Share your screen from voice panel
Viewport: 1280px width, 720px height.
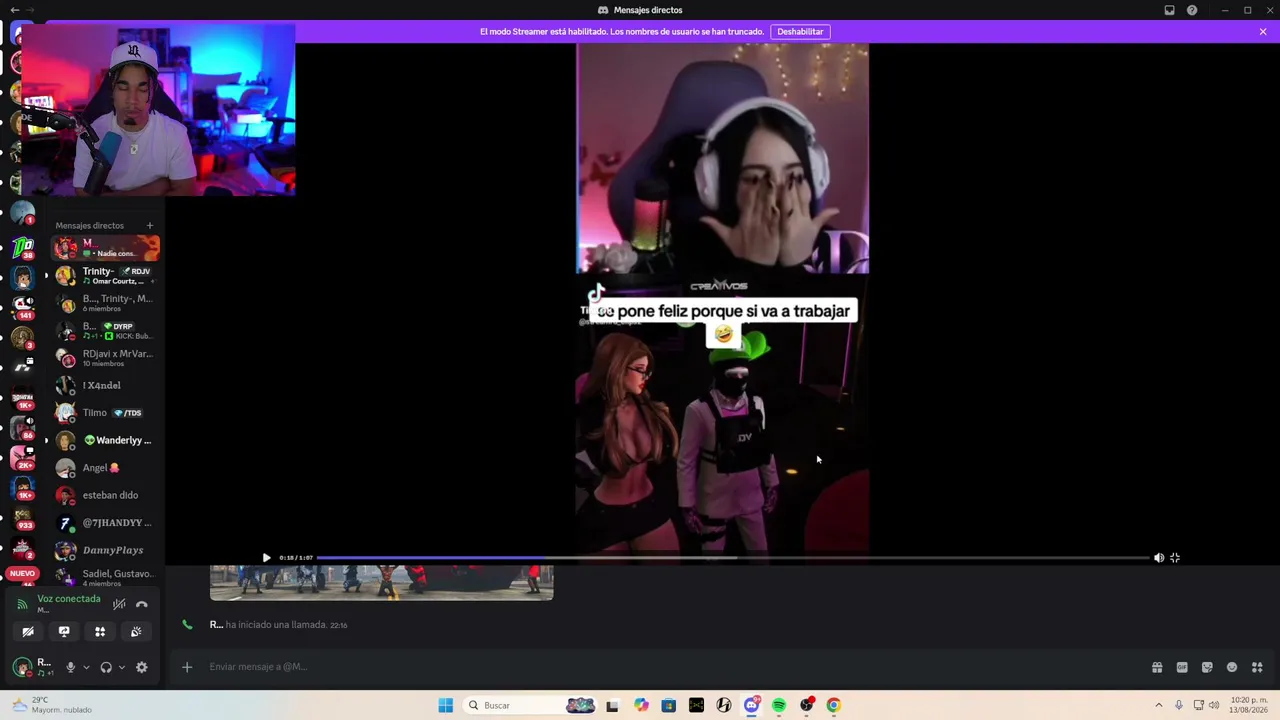pyautogui.click(x=64, y=632)
